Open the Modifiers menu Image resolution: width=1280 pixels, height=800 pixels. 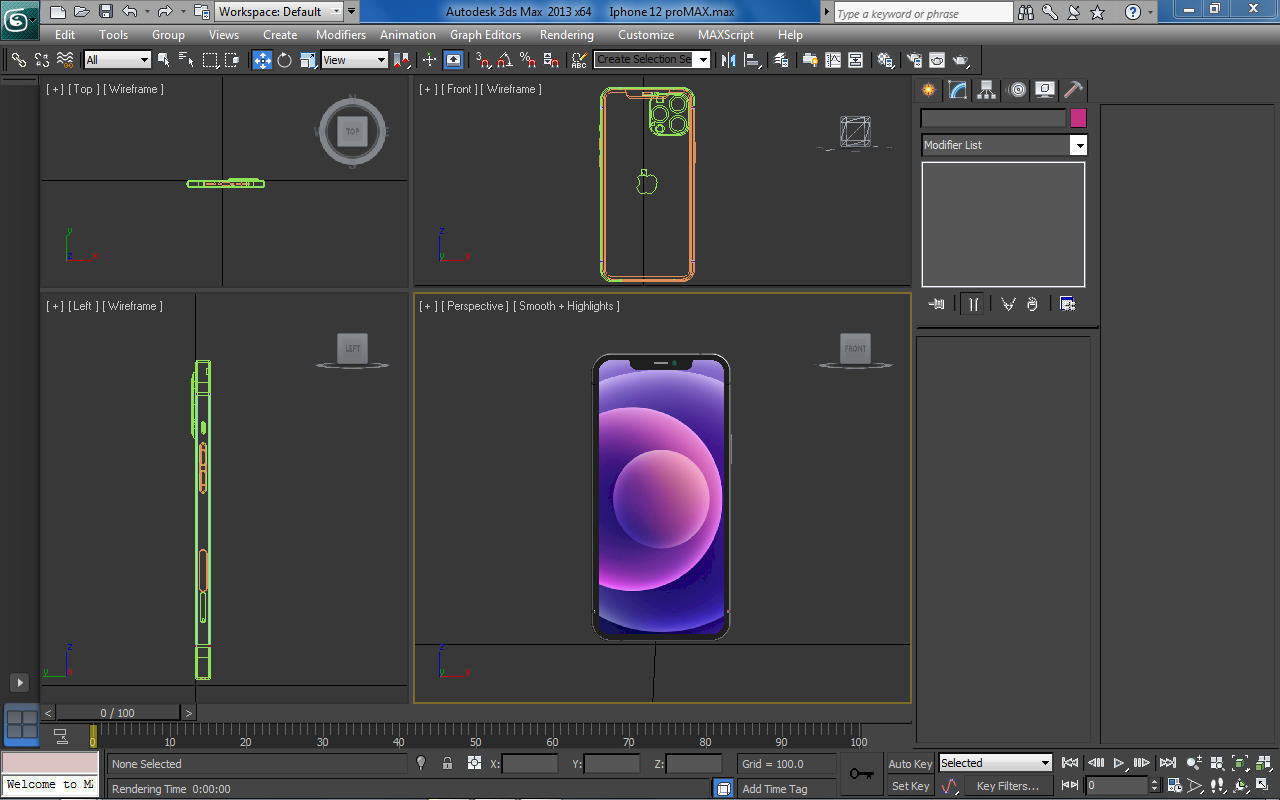point(341,35)
